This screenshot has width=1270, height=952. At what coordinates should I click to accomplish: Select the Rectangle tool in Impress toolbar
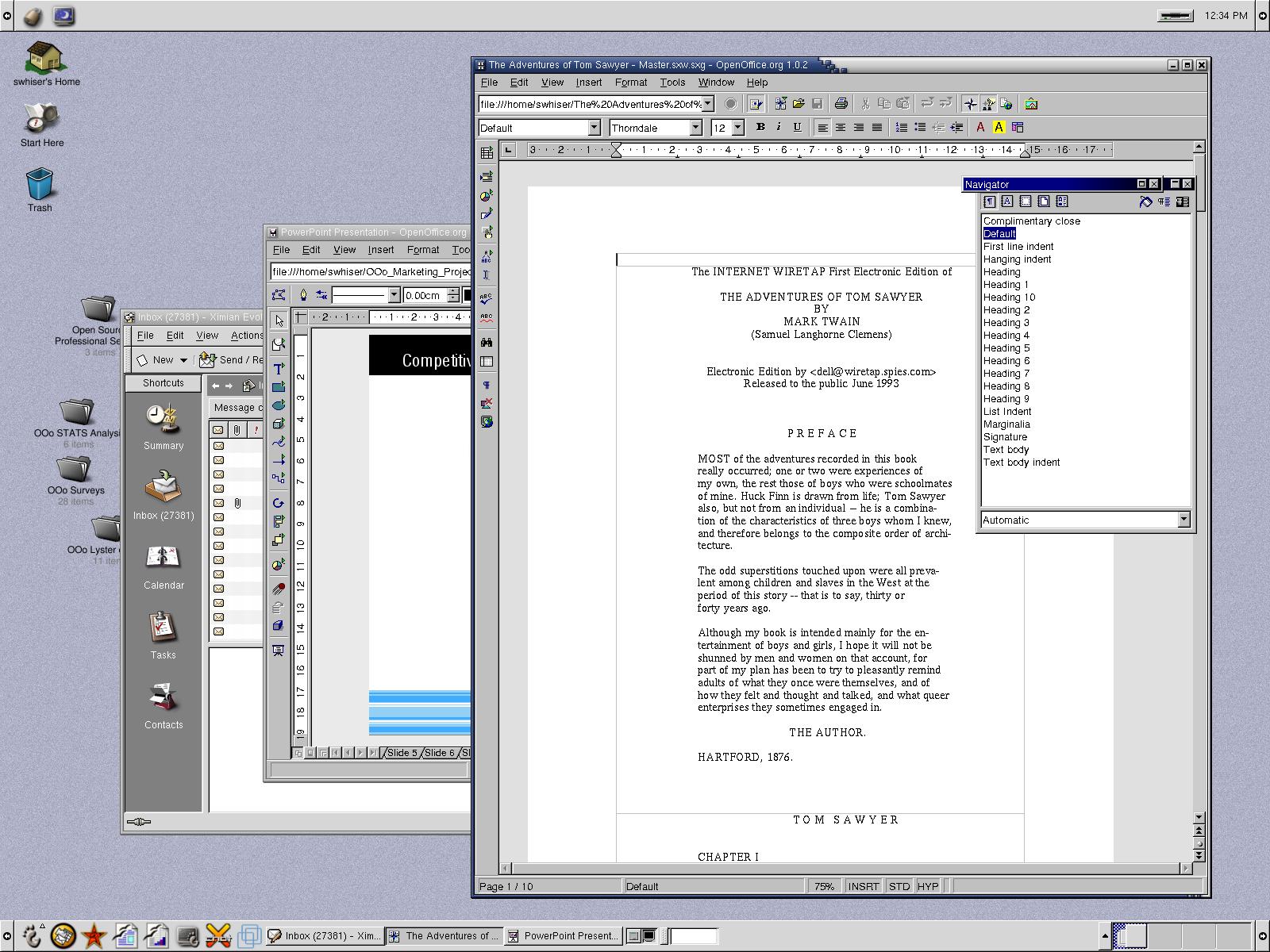coord(279,387)
